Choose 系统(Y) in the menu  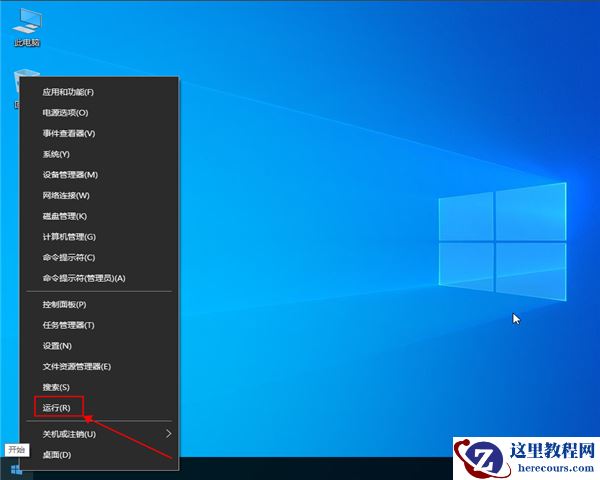point(99,154)
